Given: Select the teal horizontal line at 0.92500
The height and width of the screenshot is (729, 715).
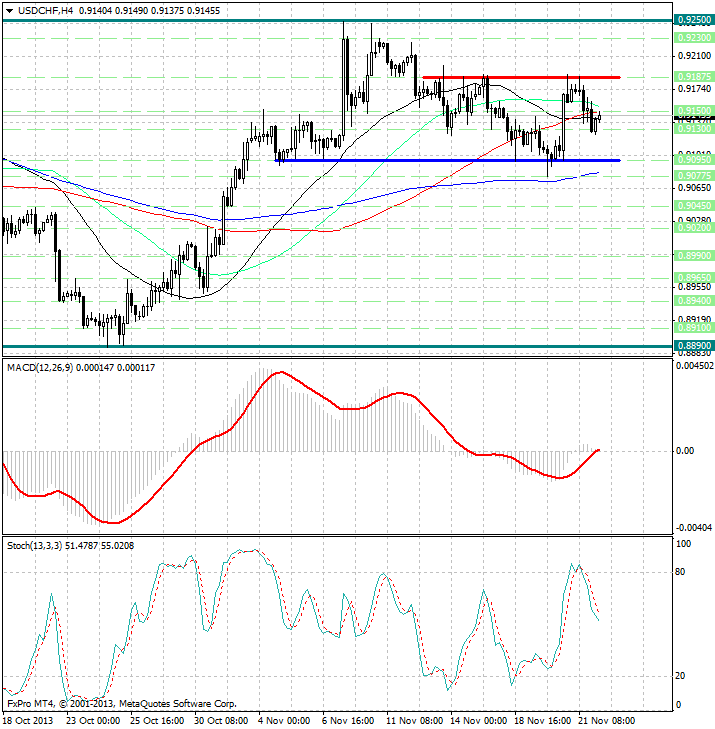Looking at the screenshot, I should [x=338, y=20].
